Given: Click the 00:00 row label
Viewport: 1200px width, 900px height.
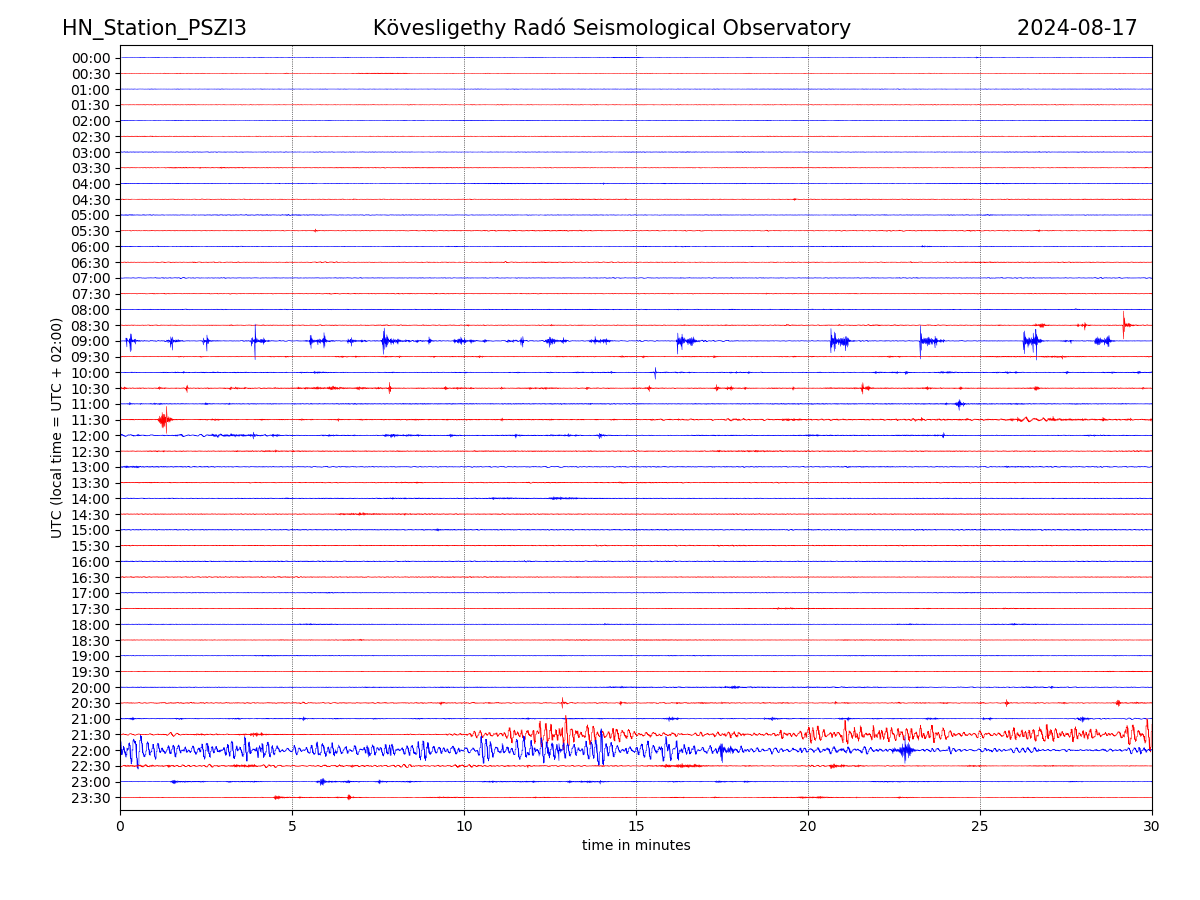Looking at the screenshot, I should point(91,58).
